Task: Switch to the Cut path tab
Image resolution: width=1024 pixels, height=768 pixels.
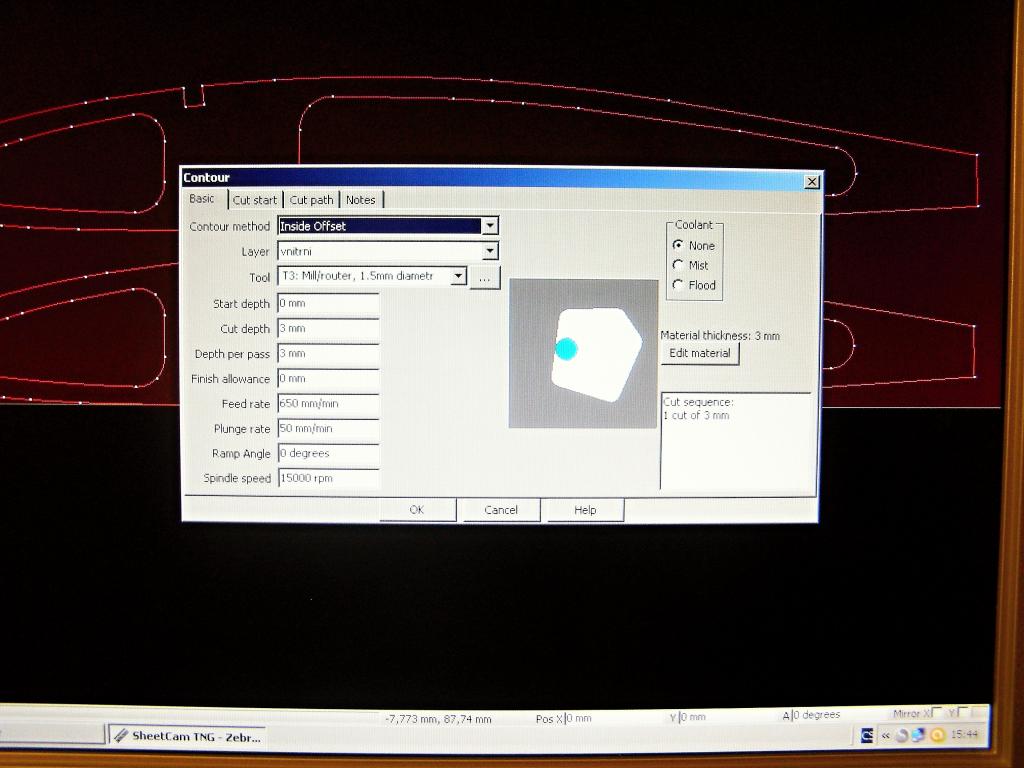Action: [x=311, y=200]
